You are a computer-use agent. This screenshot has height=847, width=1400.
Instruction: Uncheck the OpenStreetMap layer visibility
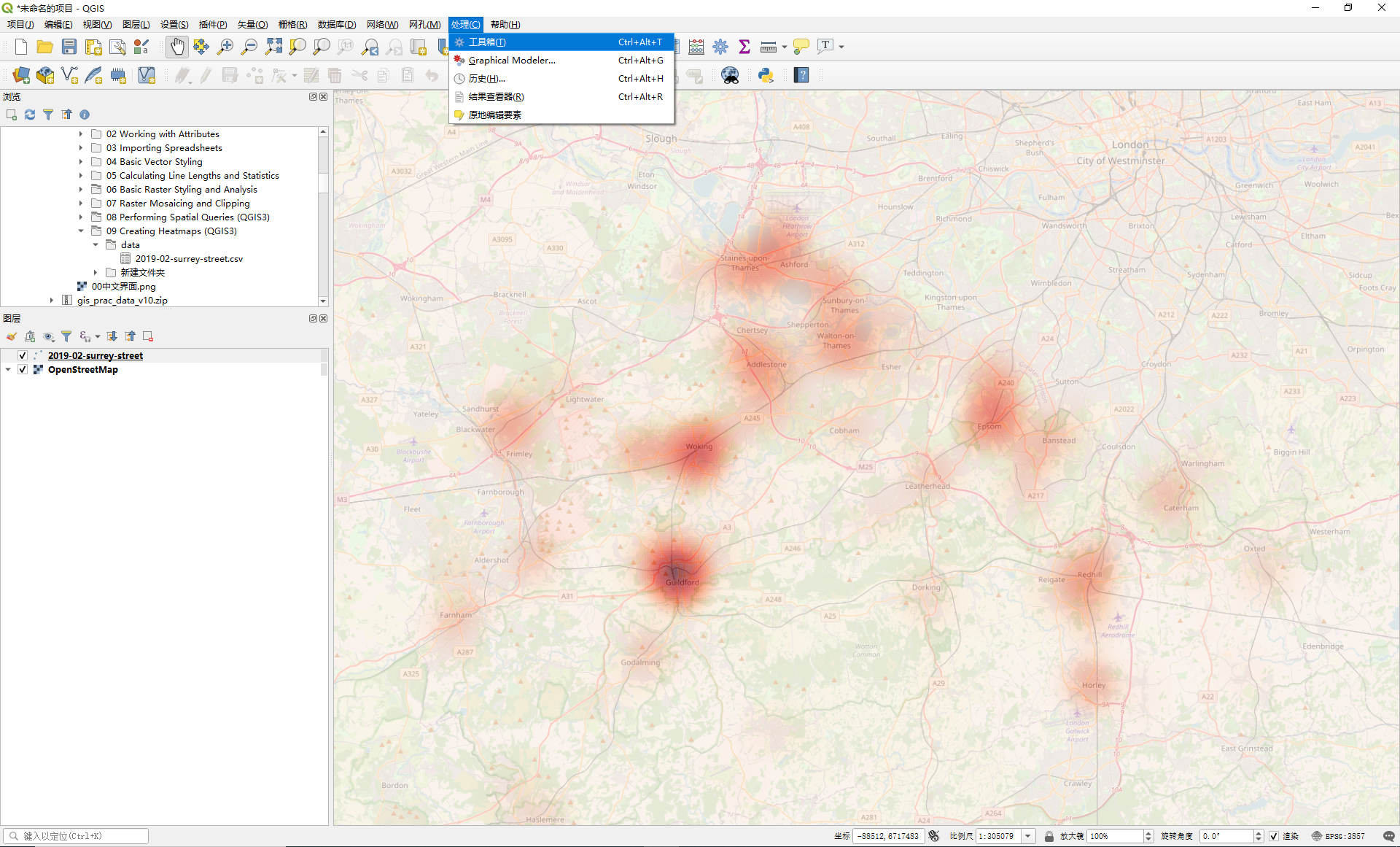[x=23, y=370]
